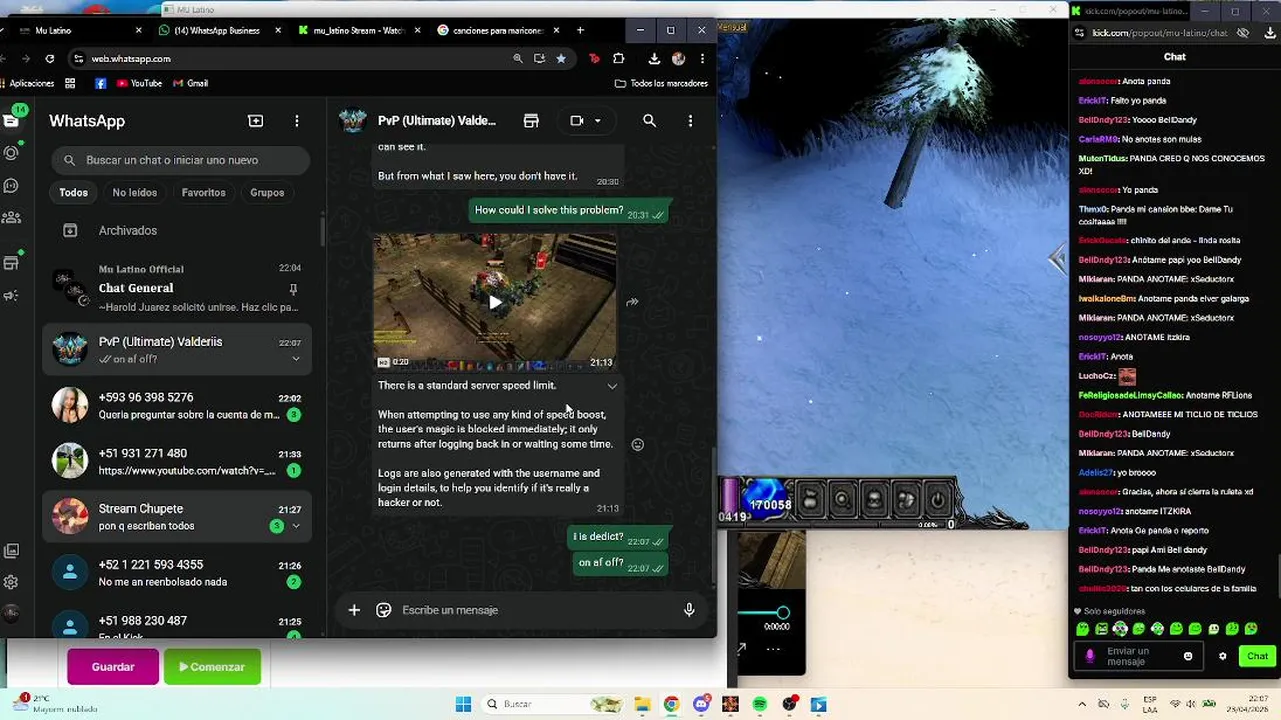Image resolution: width=1281 pixels, height=720 pixels.
Task: Select the Grupos chat filter
Action: pyautogui.click(x=267, y=192)
